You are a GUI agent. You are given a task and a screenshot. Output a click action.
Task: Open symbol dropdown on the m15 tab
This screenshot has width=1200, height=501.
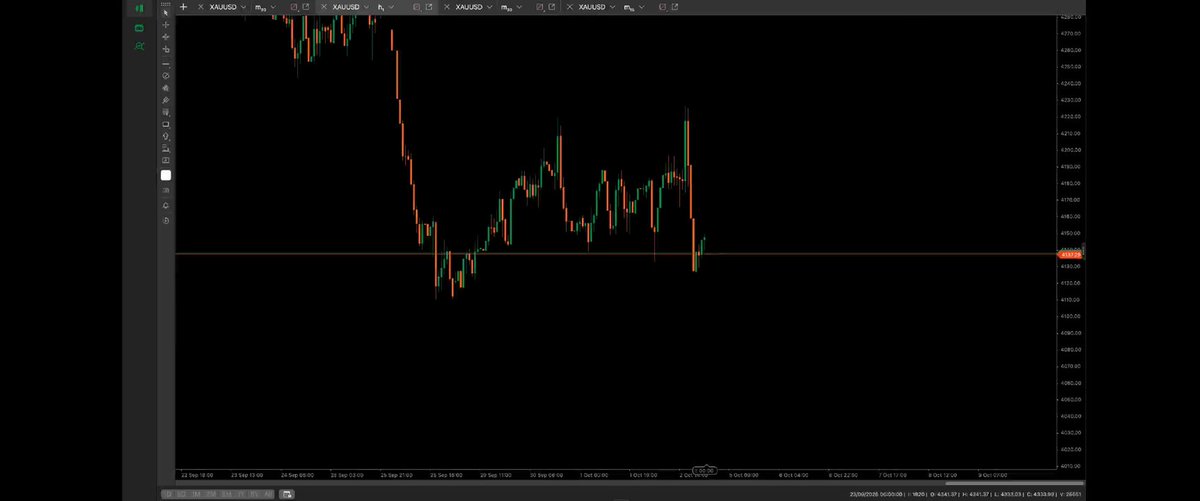pyautogui.click(x=613, y=7)
